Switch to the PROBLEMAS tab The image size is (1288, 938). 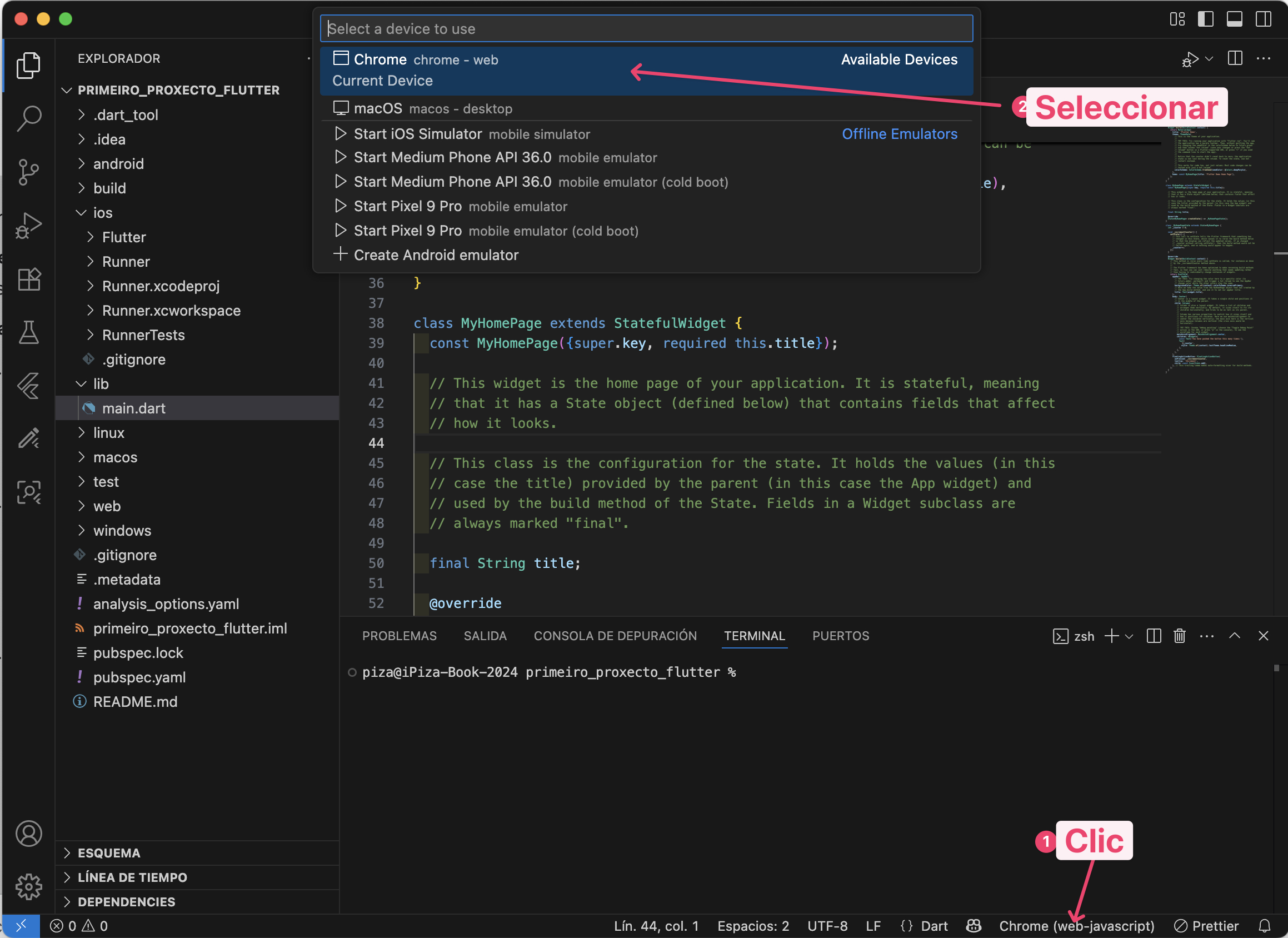(399, 636)
